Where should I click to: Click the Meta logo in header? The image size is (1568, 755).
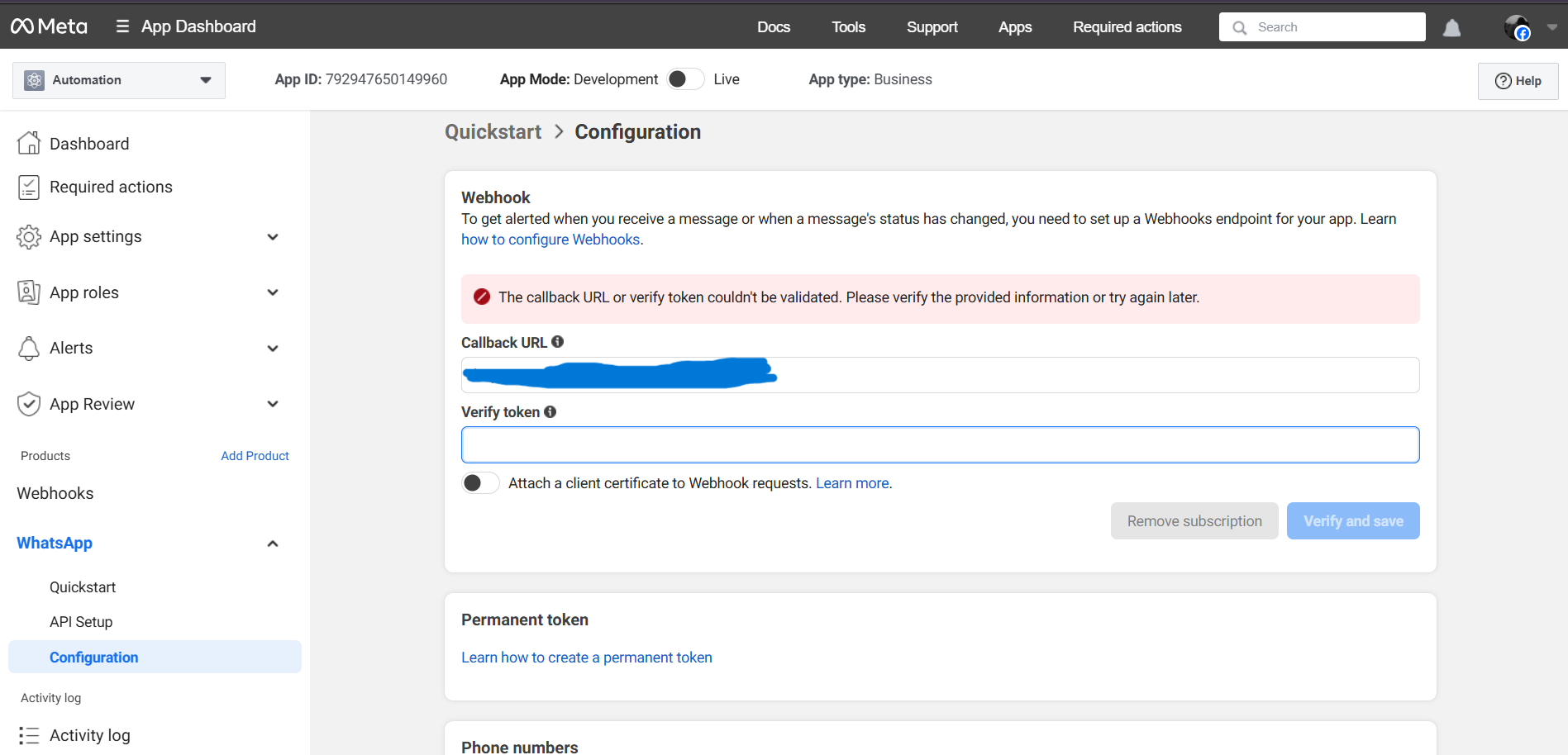pos(49,26)
